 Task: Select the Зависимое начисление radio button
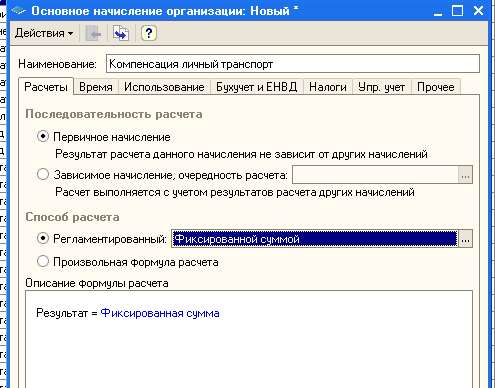tap(43, 175)
